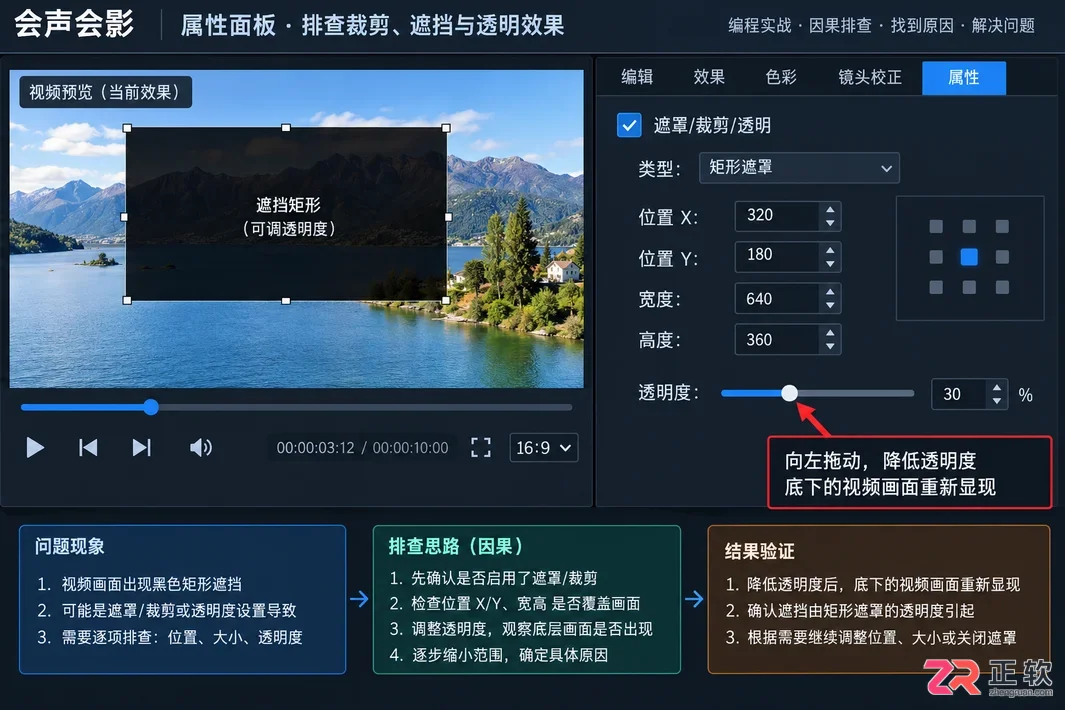Click the 排查思路（因果）heading
1065x710 pixels.
(456, 546)
